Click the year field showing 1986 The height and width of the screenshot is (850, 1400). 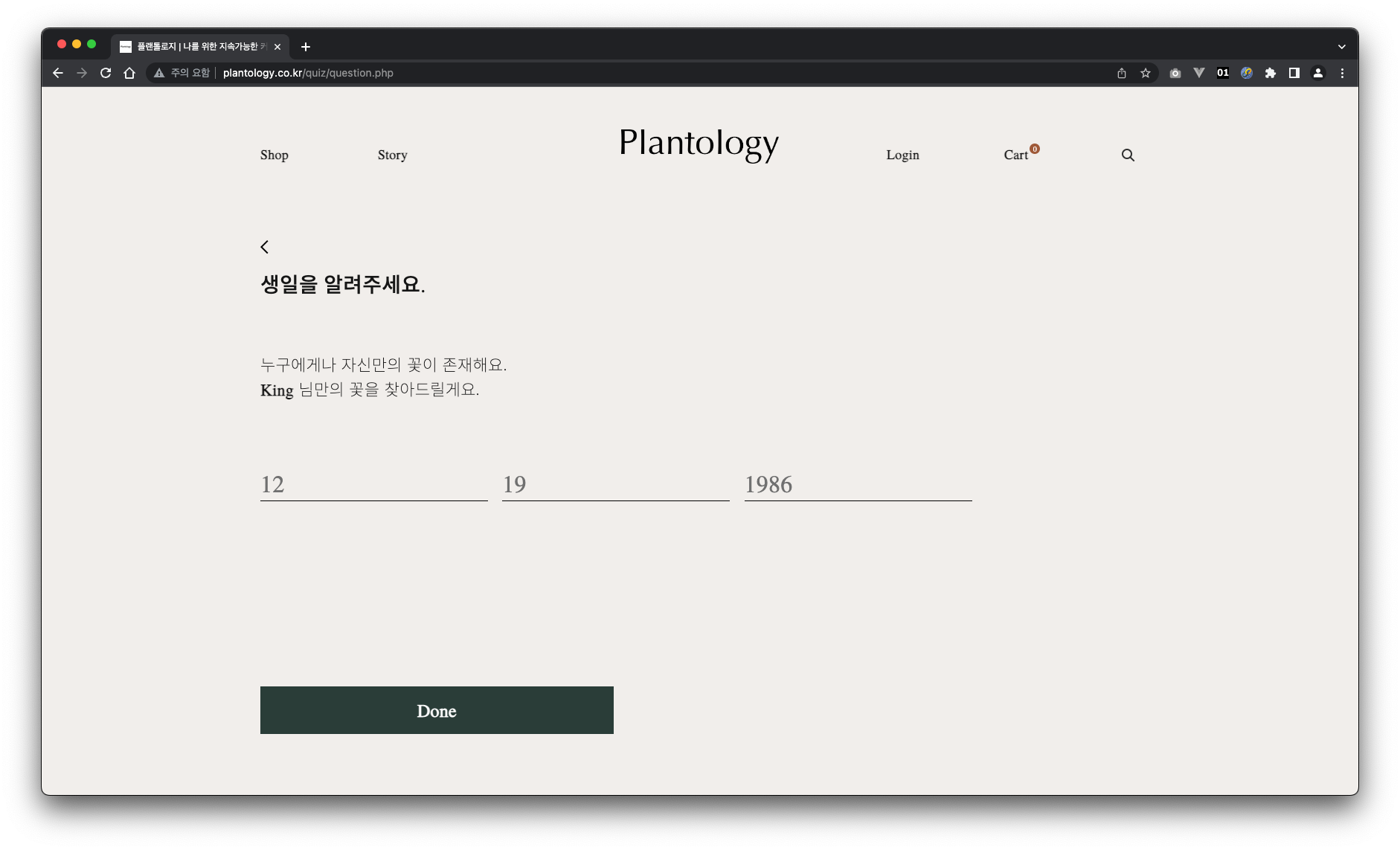[x=858, y=484]
